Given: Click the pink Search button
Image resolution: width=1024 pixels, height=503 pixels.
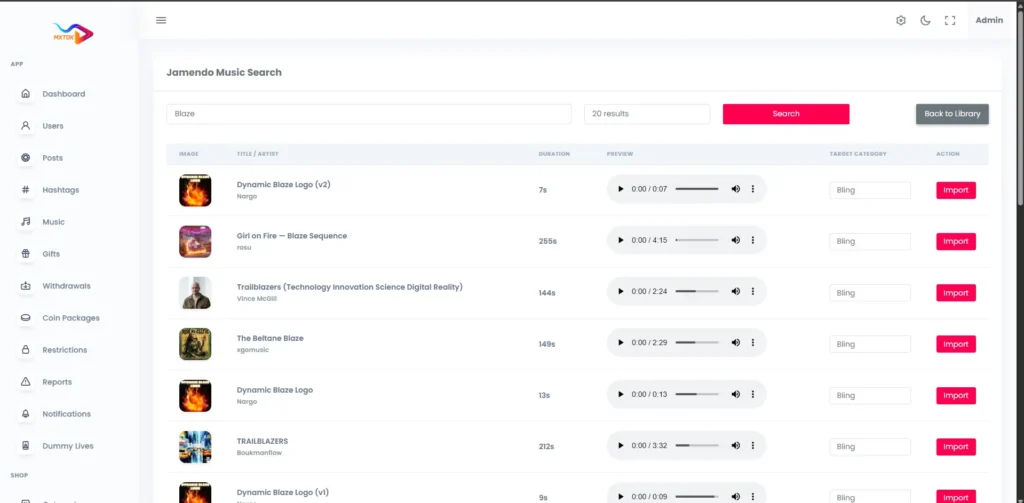Looking at the screenshot, I should click(x=785, y=114).
